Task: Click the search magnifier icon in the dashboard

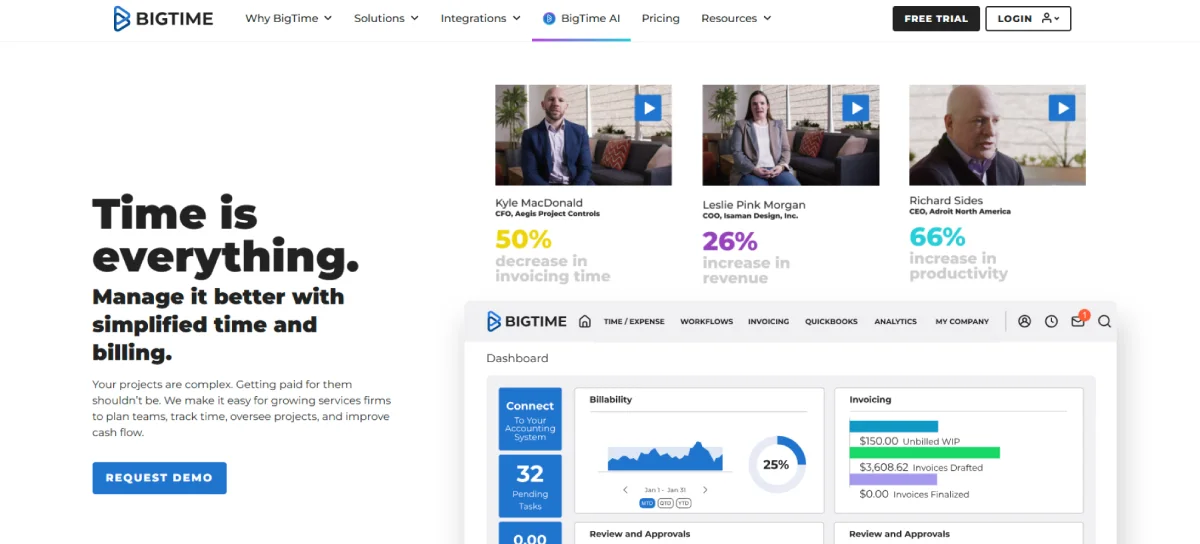Action: (x=1105, y=321)
